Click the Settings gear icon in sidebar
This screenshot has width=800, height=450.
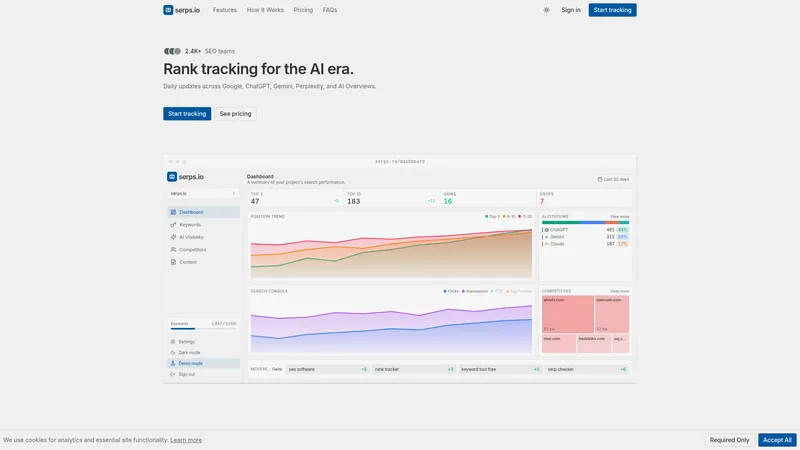pos(172,342)
